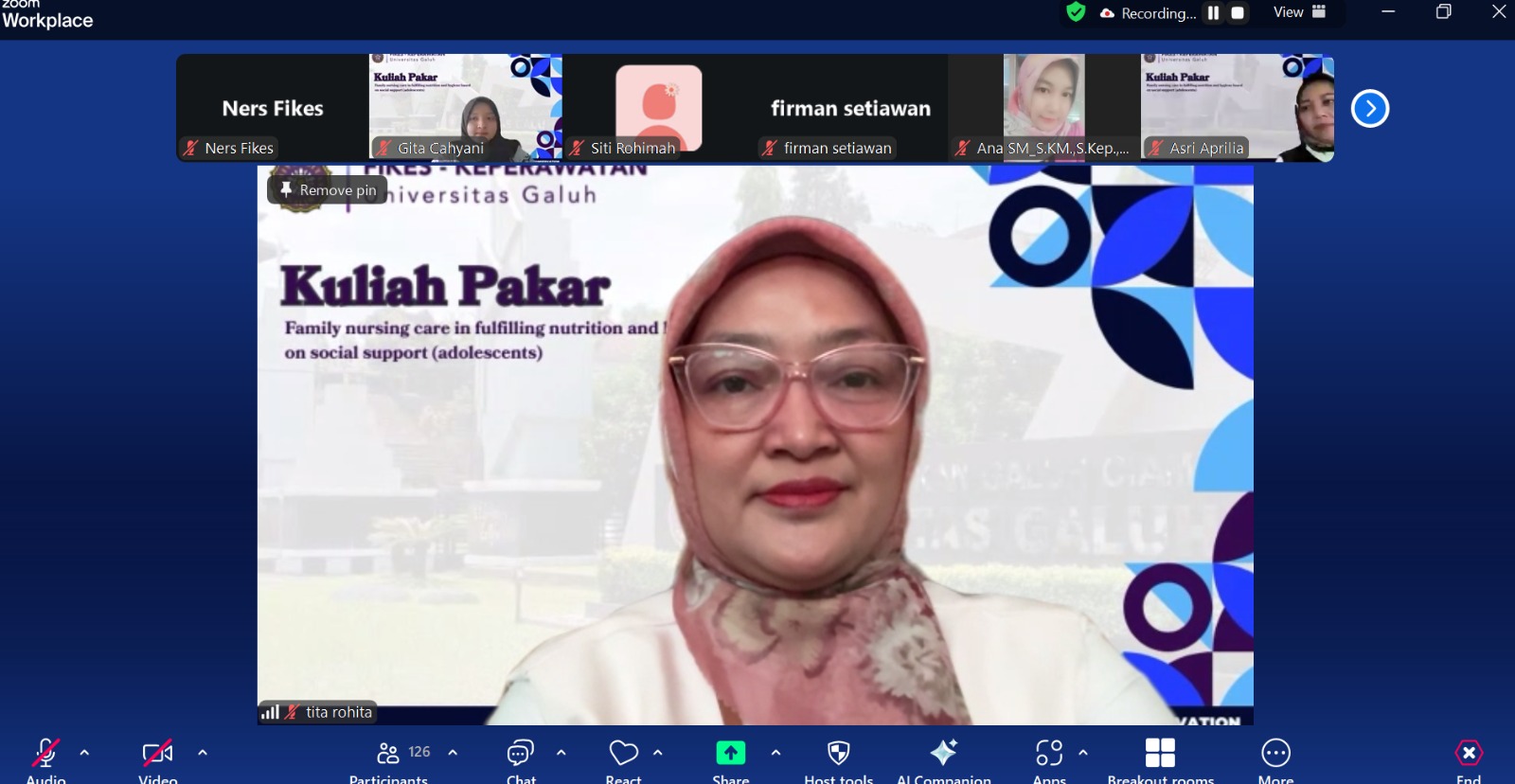Screen dimensions: 1515x784
Task: Expand the audio settings arrow
Action: coord(84,753)
